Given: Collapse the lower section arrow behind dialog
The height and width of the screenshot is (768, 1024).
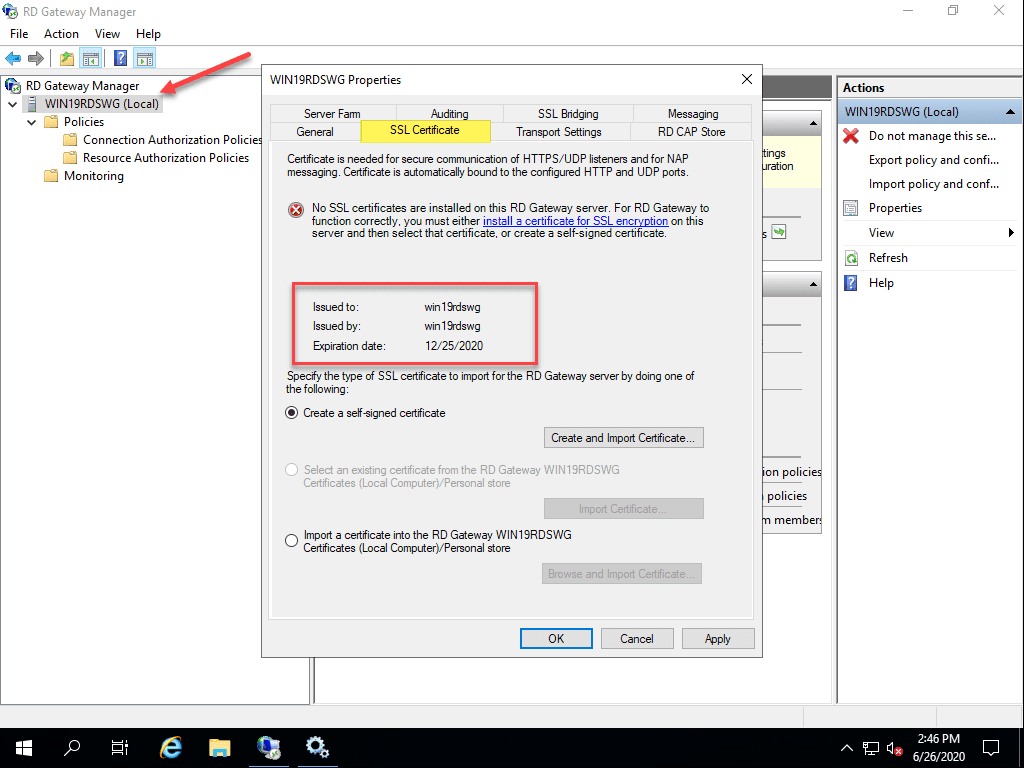Looking at the screenshot, I should 813,284.
